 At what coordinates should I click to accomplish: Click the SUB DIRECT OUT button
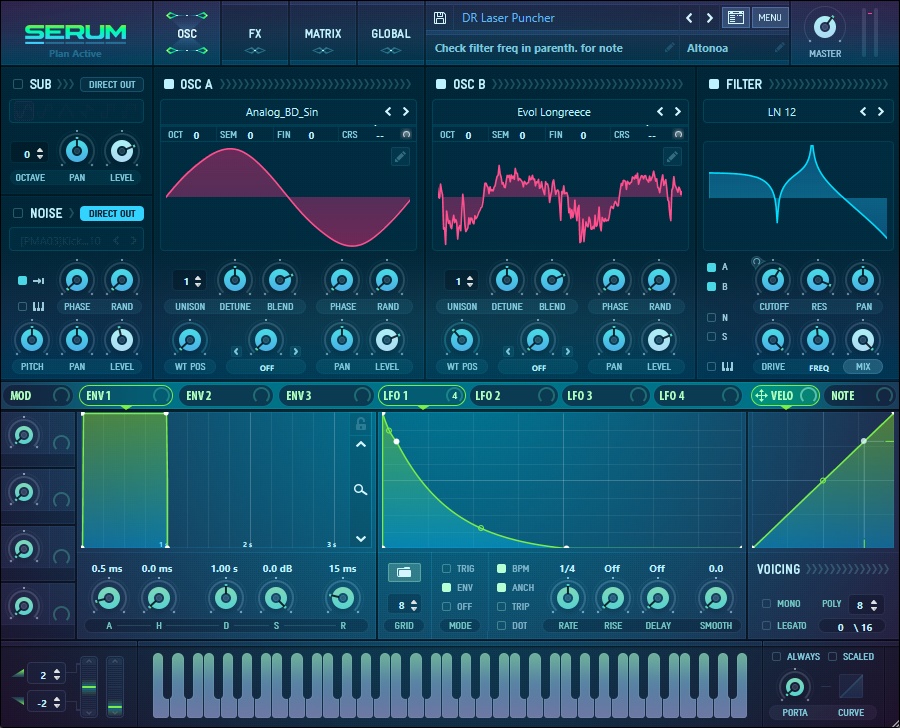coord(112,84)
